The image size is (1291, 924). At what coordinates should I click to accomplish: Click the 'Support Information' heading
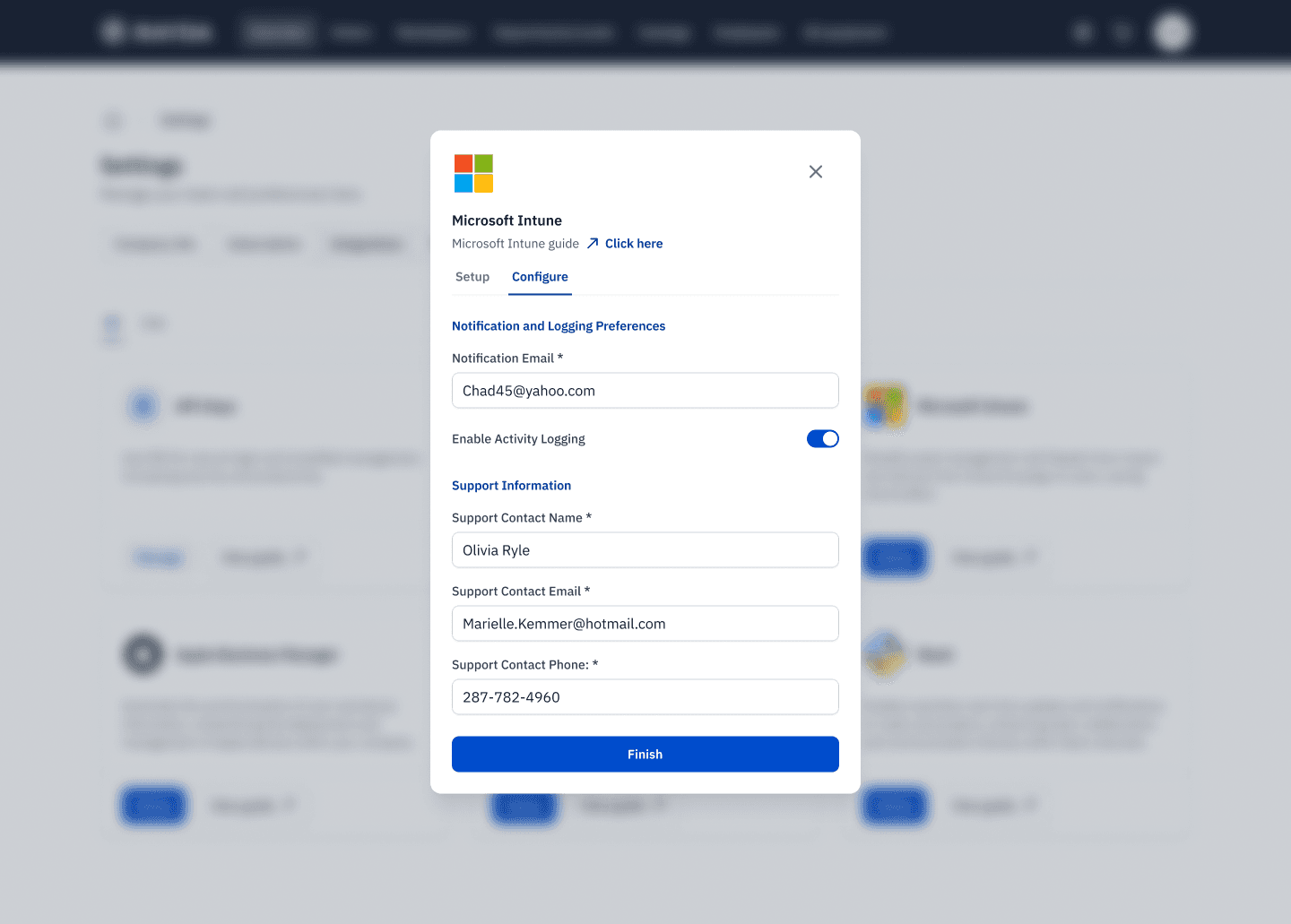pos(511,486)
